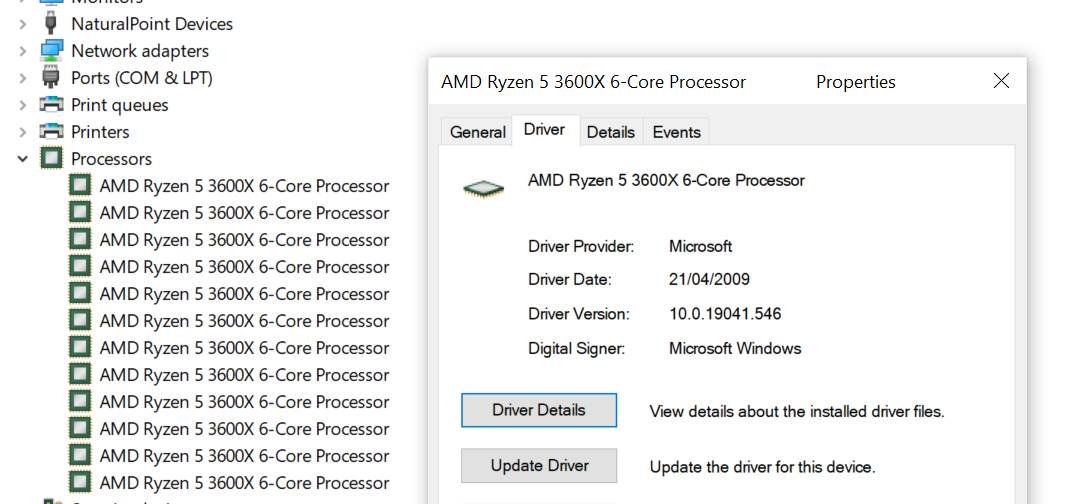Collapse the Processors node
The height and width of the screenshot is (504, 1077).
click(x=23, y=159)
